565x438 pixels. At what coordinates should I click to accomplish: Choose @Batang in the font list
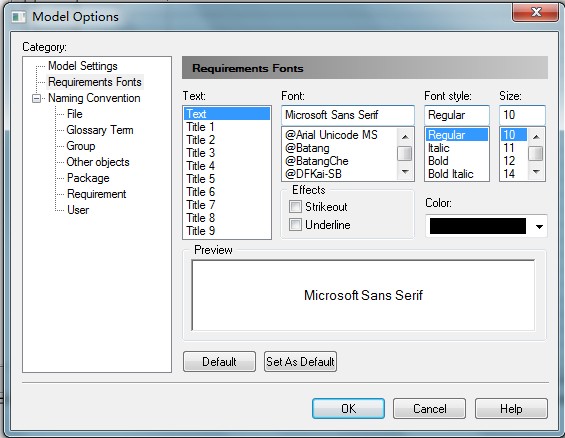pos(307,148)
